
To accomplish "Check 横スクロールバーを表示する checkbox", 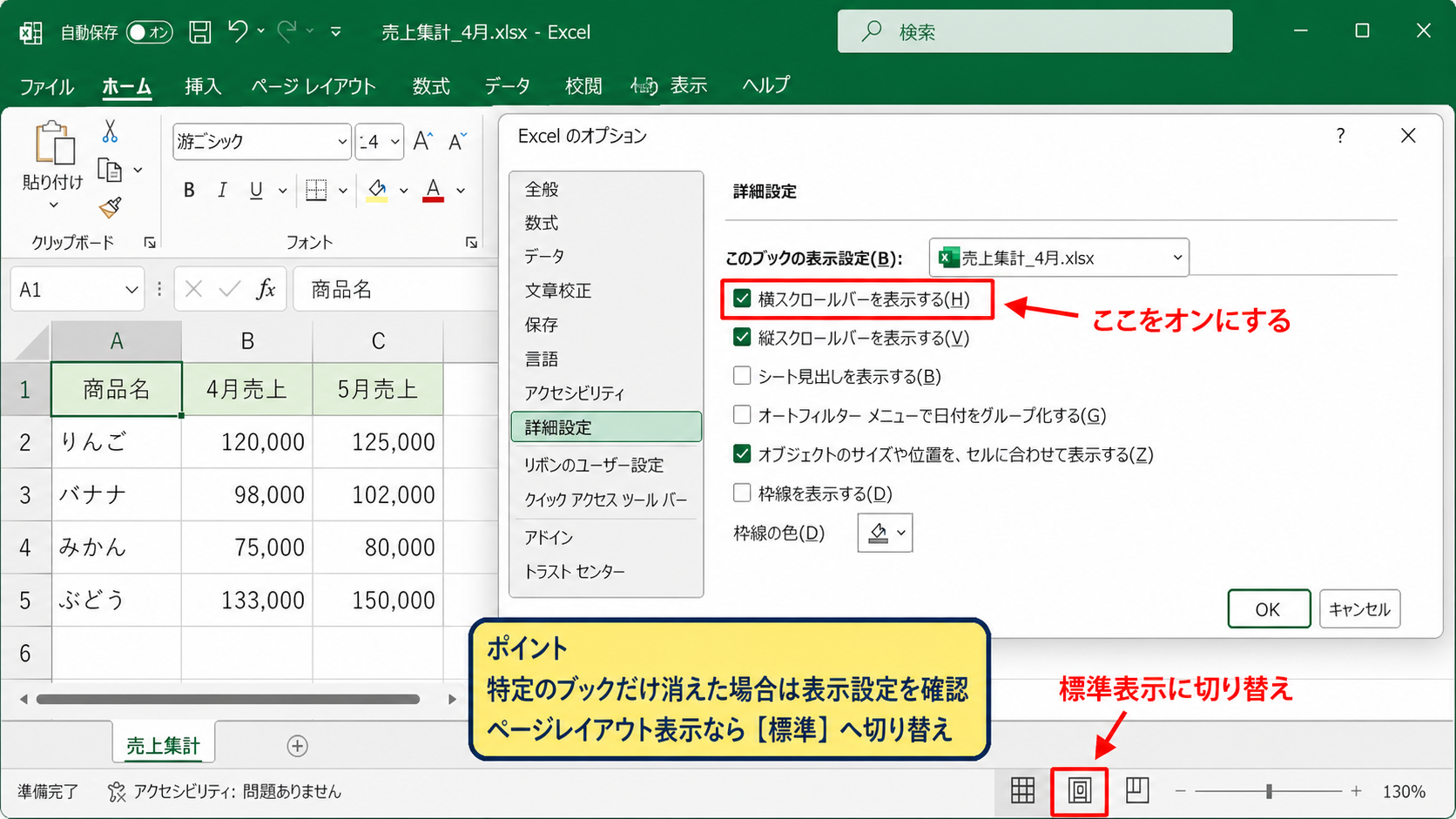I will (x=742, y=299).
